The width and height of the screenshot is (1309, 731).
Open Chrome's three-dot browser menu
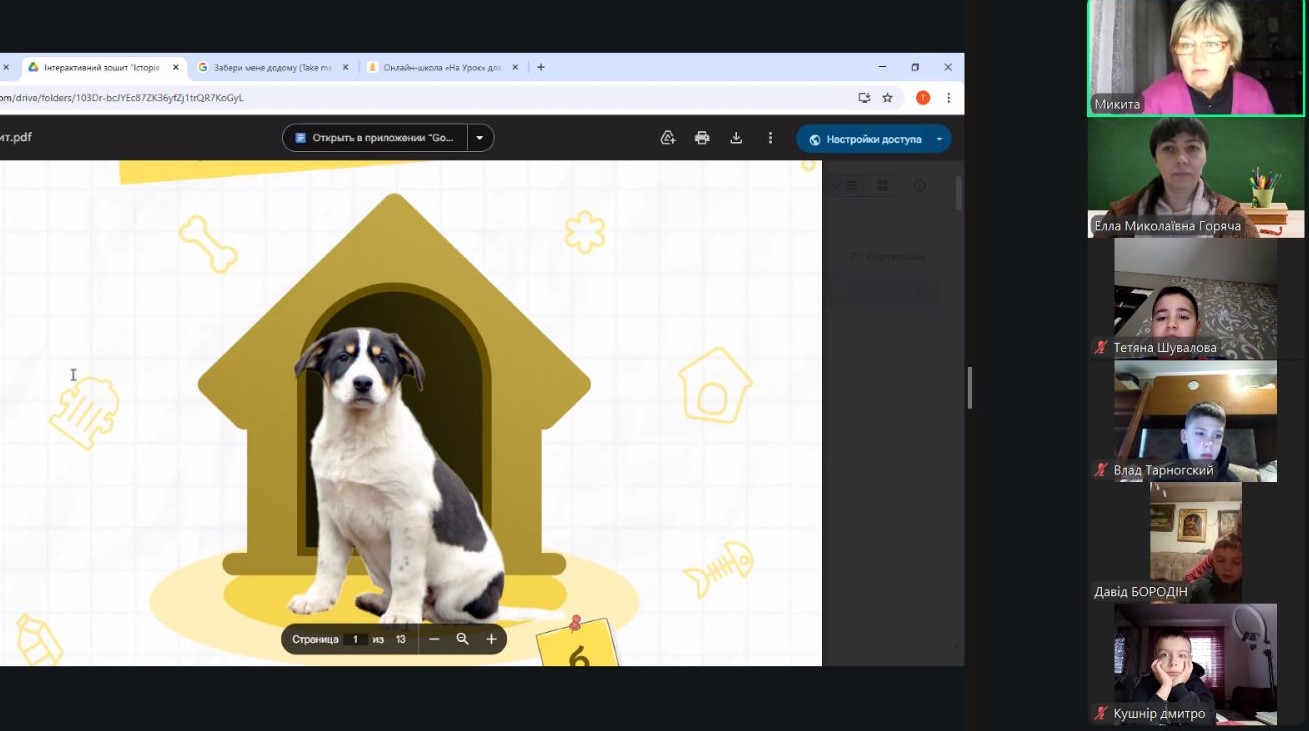tap(948, 98)
